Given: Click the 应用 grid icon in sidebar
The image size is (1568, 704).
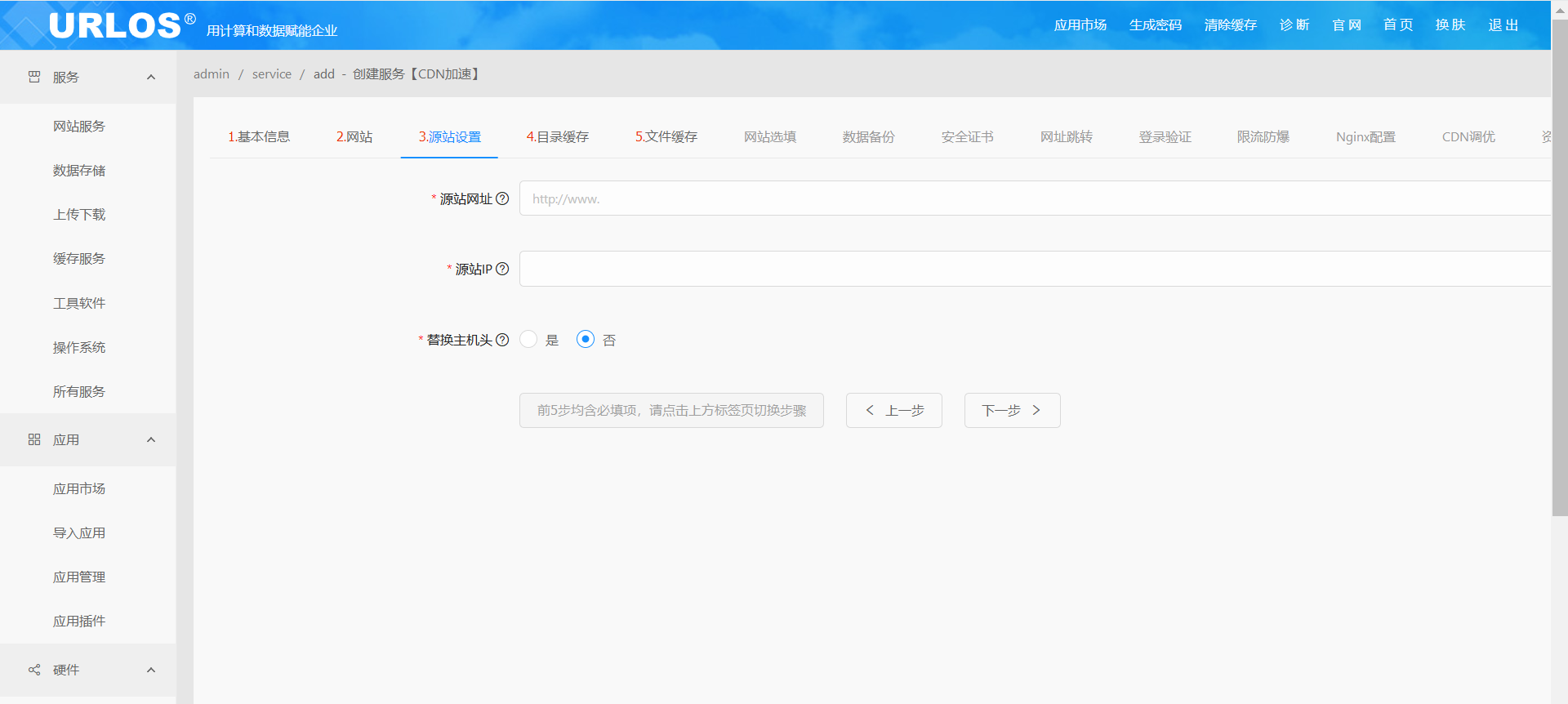Looking at the screenshot, I should pyautogui.click(x=34, y=439).
